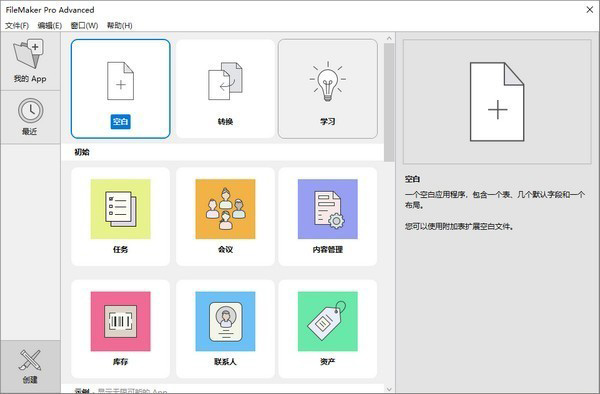Click the scrollbar up arrow
This screenshot has height=394, width=600.
click(389, 38)
